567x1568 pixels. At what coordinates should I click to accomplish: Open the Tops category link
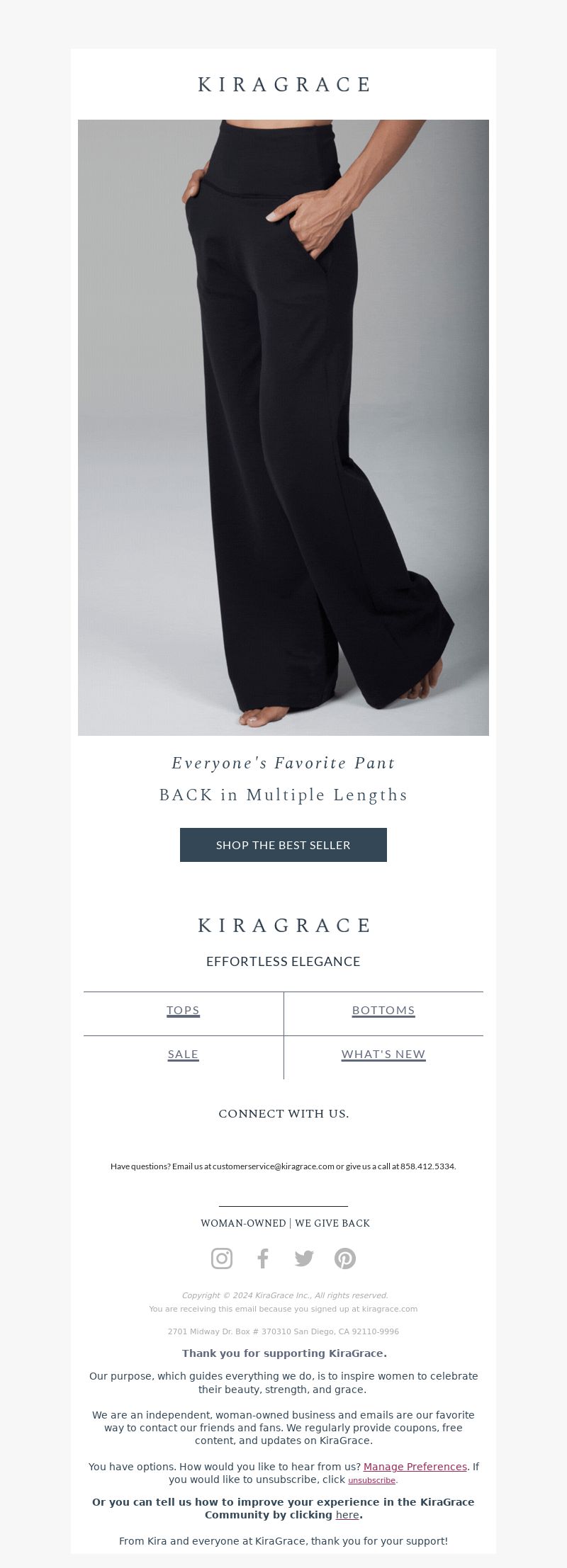tap(183, 1011)
